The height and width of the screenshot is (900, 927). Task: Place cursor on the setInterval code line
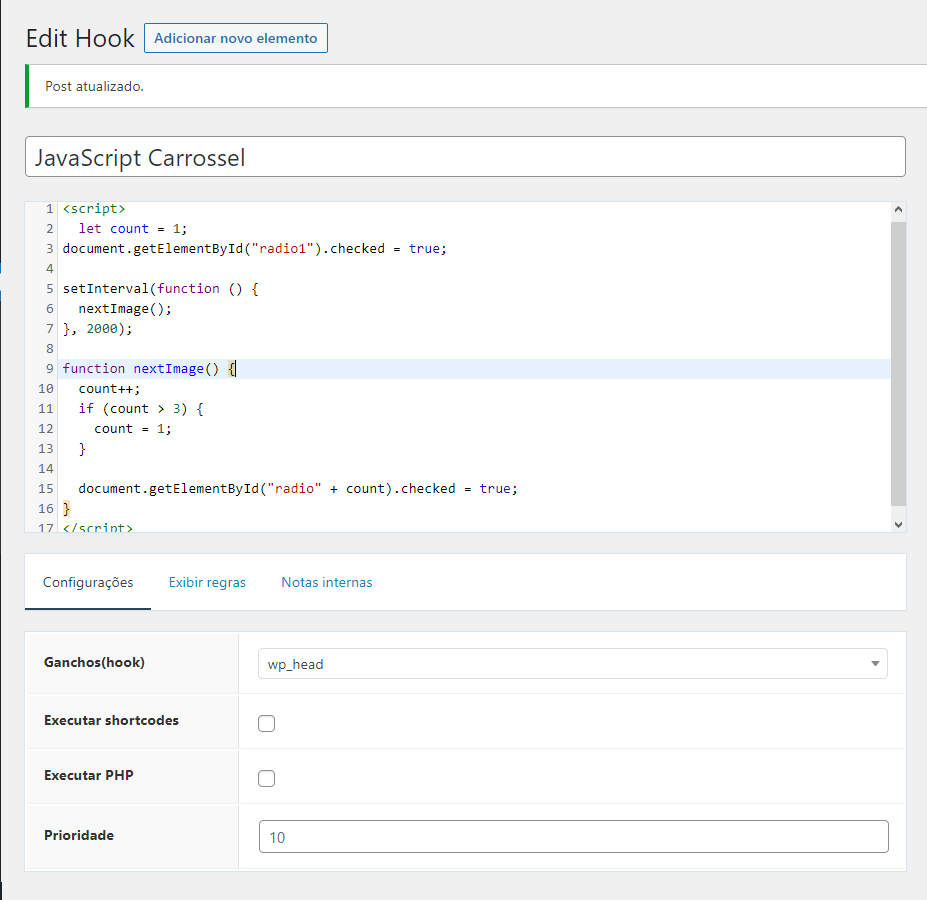click(x=200, y=288)
